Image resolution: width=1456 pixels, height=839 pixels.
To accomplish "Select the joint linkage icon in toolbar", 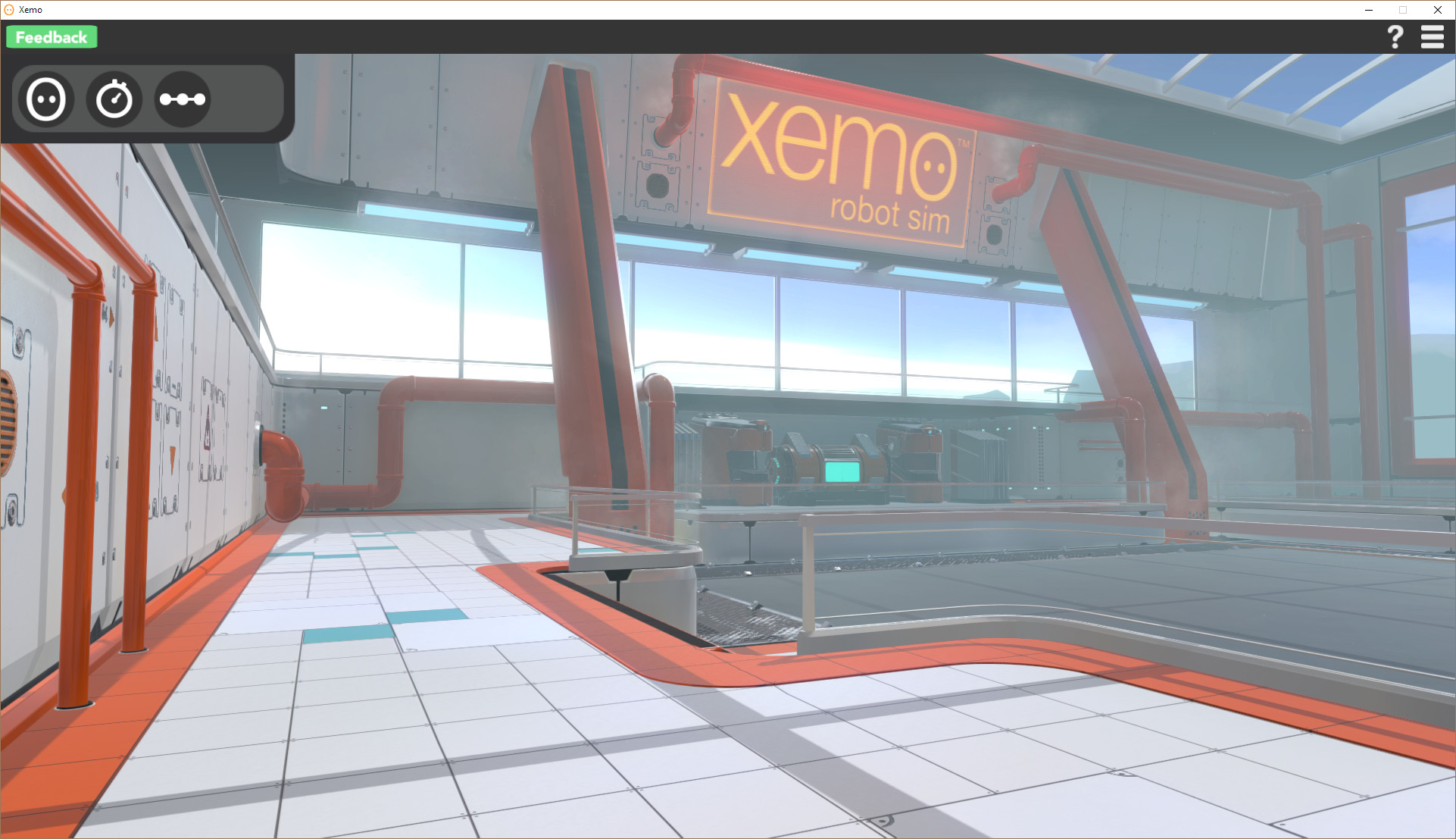I will (183, 99).
